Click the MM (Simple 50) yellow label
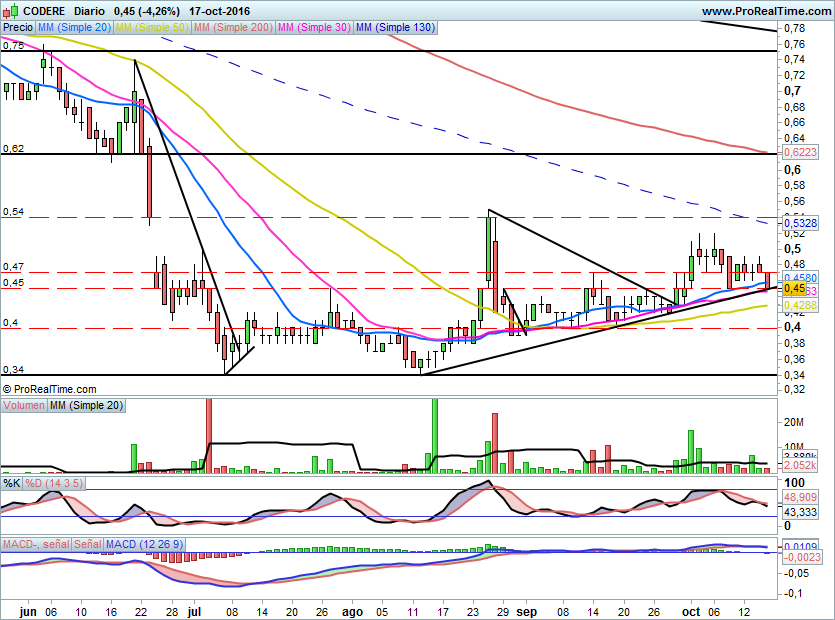The image size is (835, 620). pos(151,28)
